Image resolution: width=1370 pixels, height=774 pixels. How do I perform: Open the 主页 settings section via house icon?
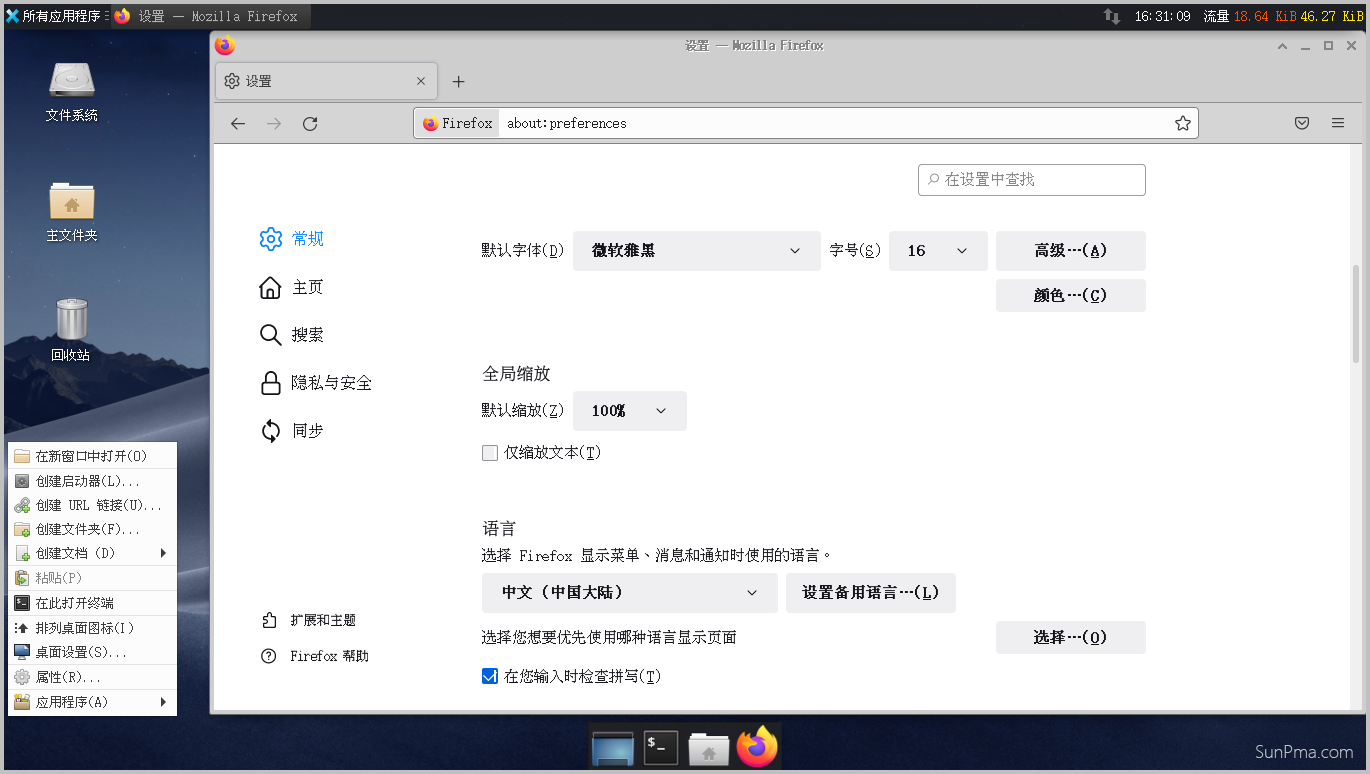270,287
